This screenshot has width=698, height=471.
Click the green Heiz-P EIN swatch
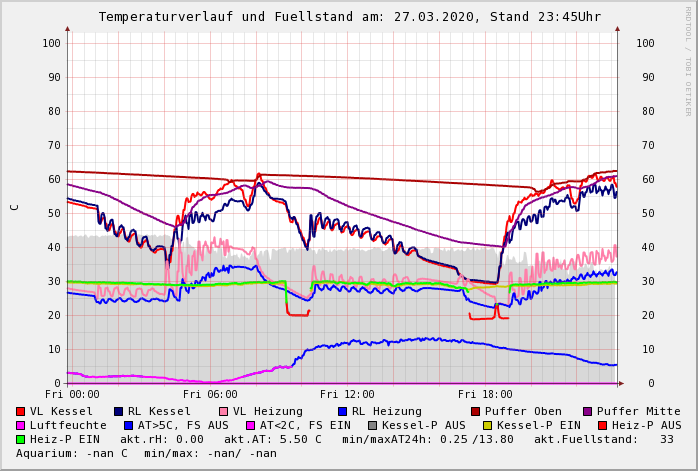[x=21, y=439]
